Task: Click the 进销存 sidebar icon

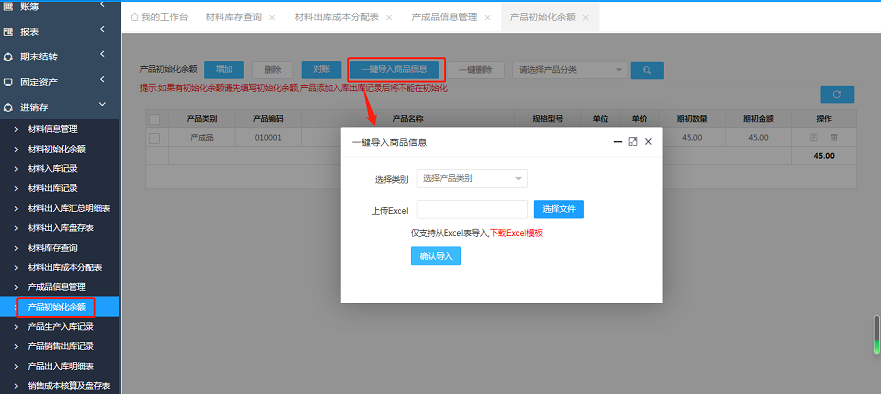Action: 8,107
